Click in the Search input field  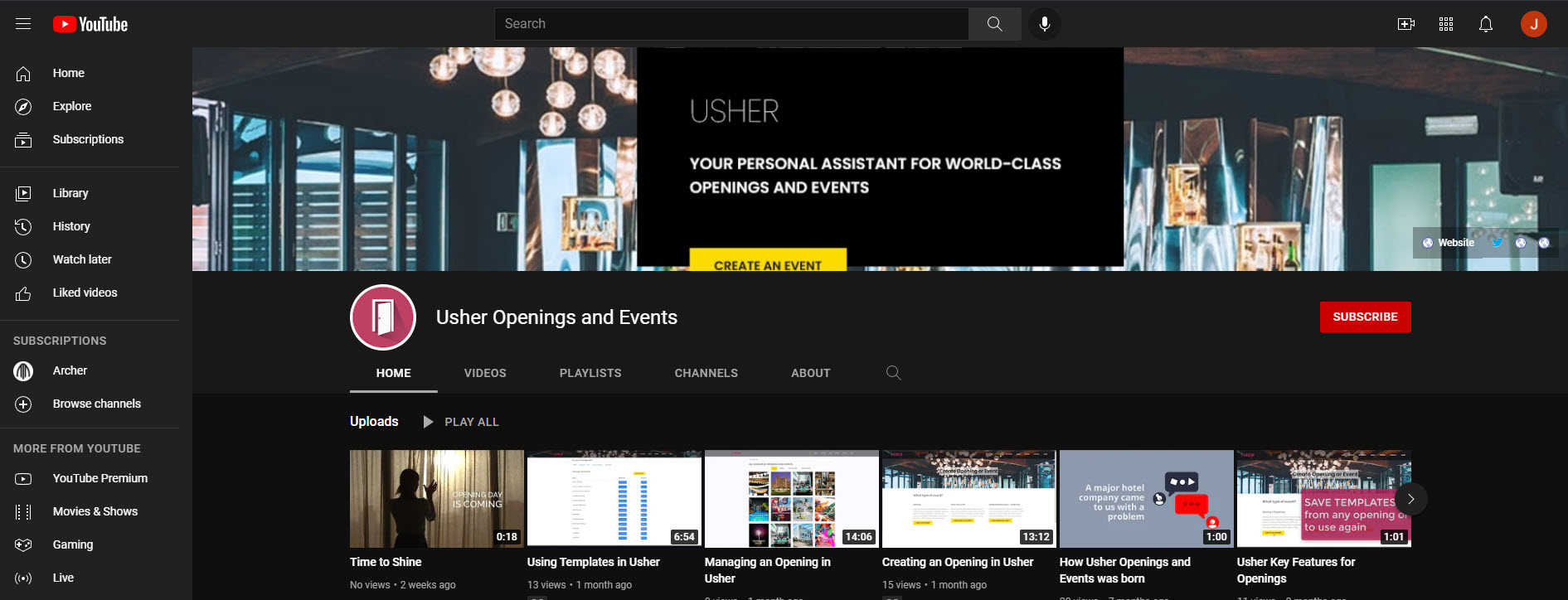(731, 24)
